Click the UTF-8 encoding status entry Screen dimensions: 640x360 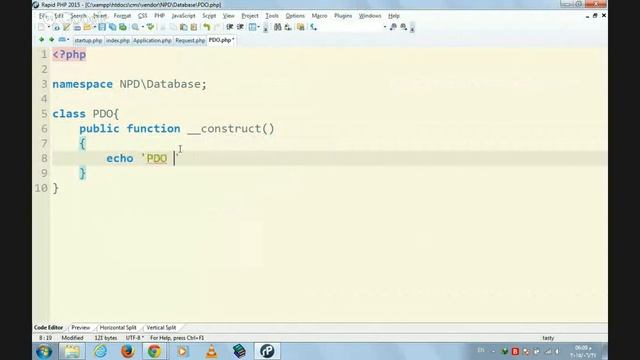[x=135, y=338]
